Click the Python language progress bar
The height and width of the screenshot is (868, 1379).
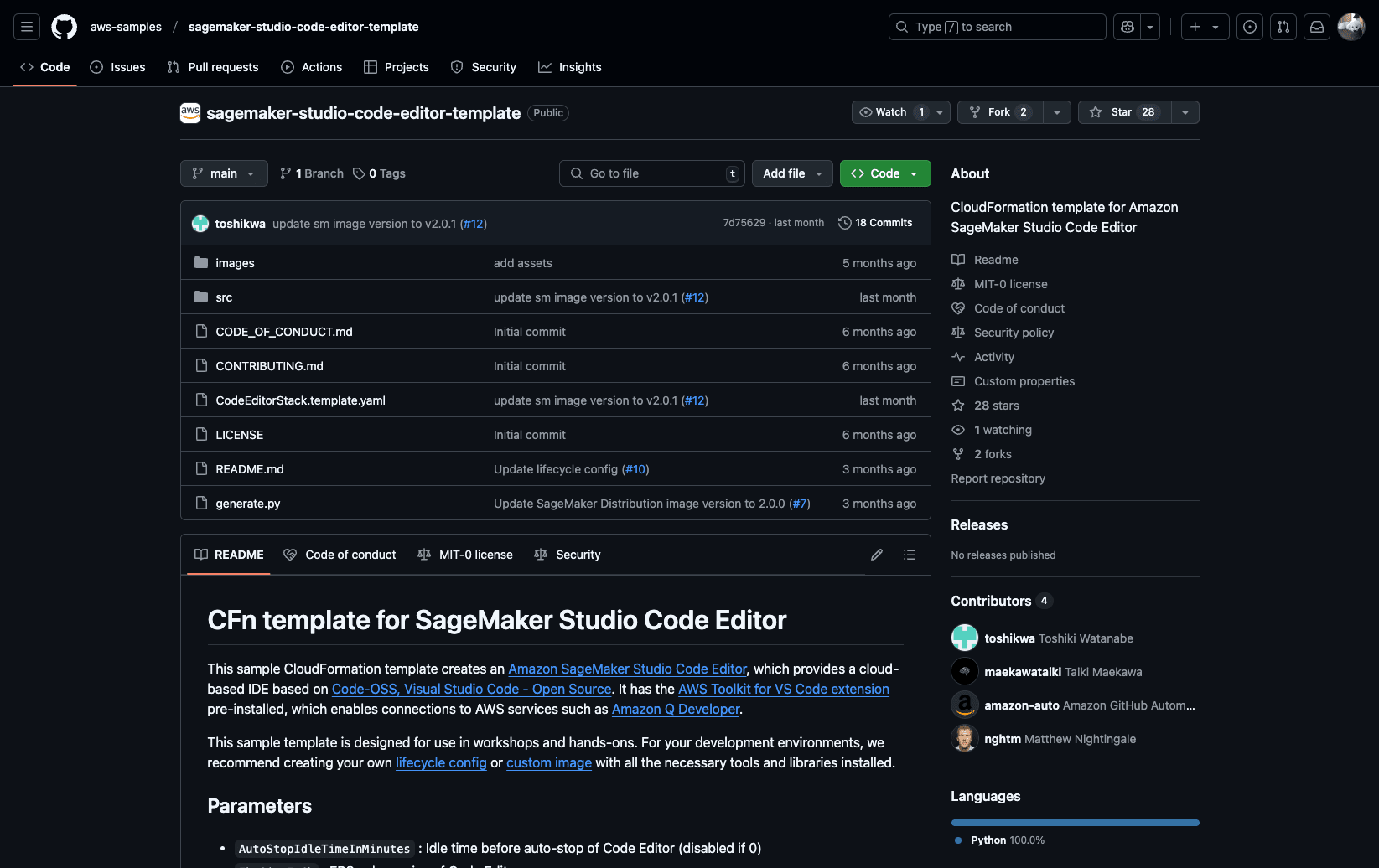[1075, 823]
